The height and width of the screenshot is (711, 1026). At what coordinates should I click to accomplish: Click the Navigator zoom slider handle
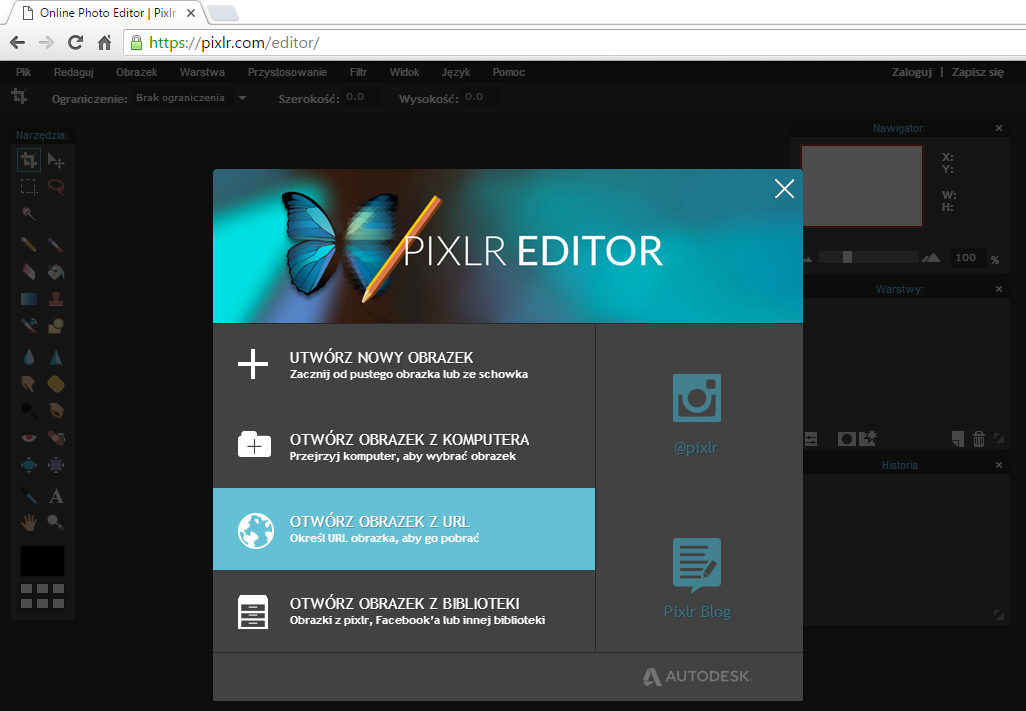click(847, 258)
